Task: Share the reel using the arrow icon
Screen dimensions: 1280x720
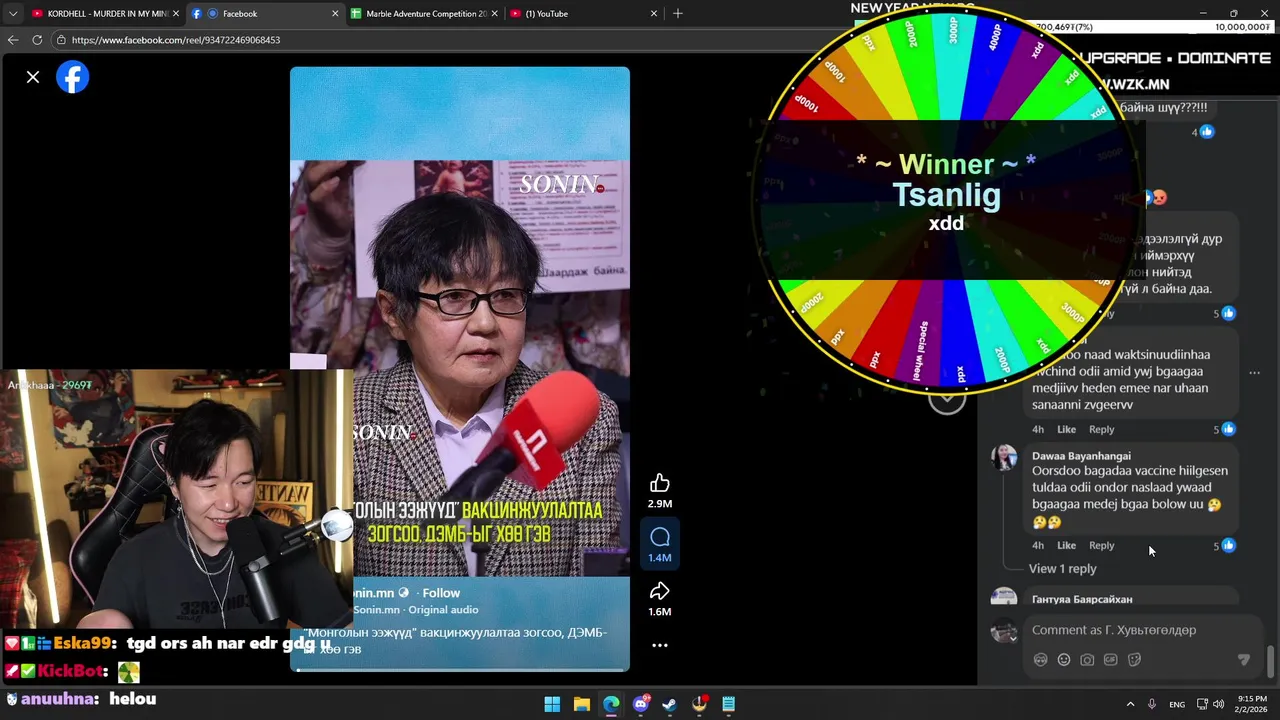Action: (x=660, y=591)
